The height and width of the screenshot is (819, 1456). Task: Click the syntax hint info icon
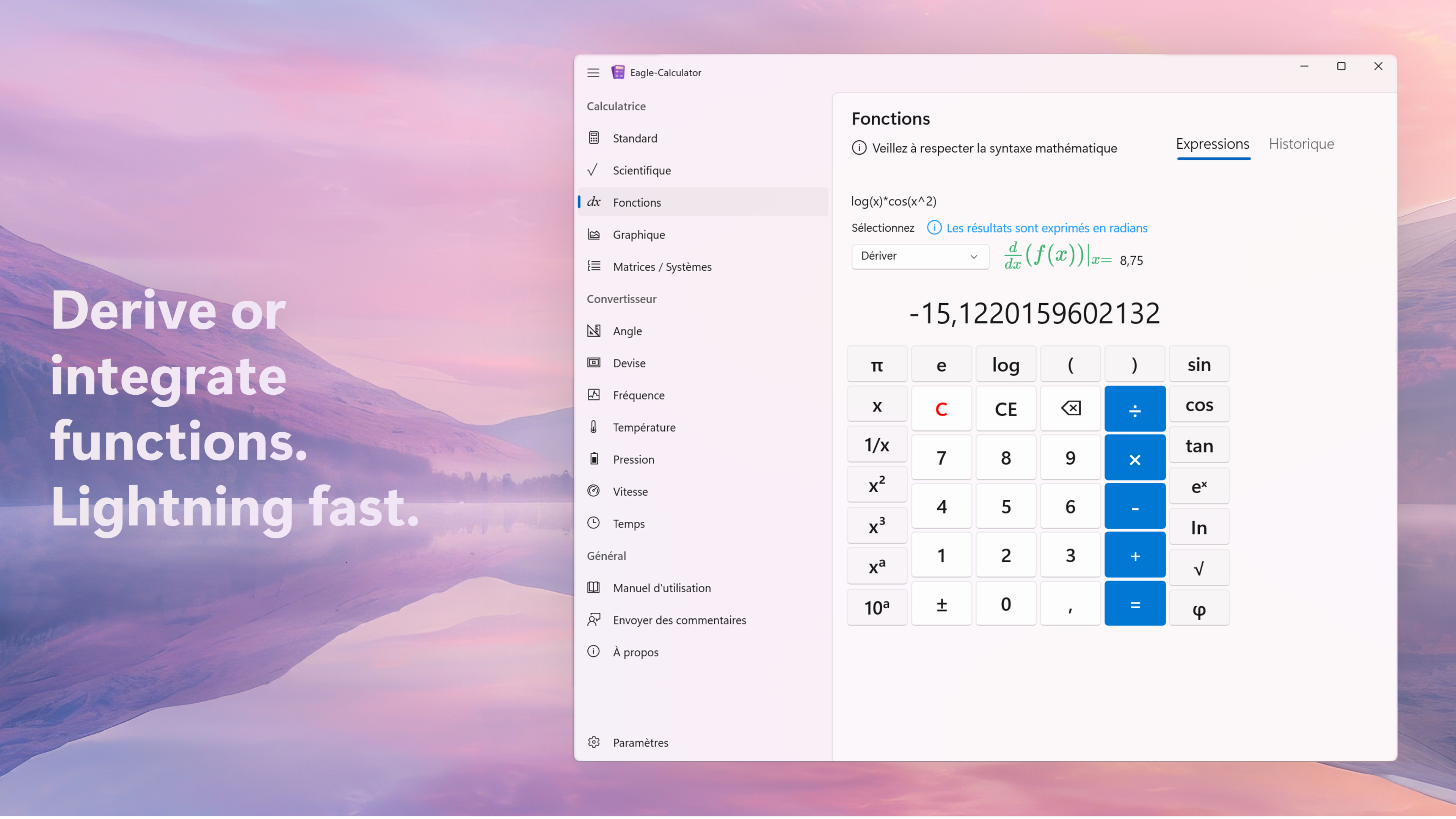[859, 148]
